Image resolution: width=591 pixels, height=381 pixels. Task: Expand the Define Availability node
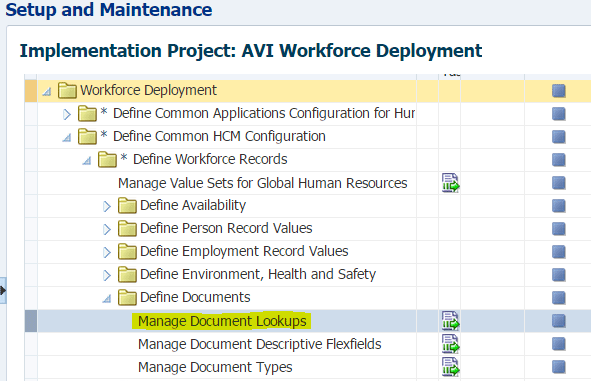(107, 206)
